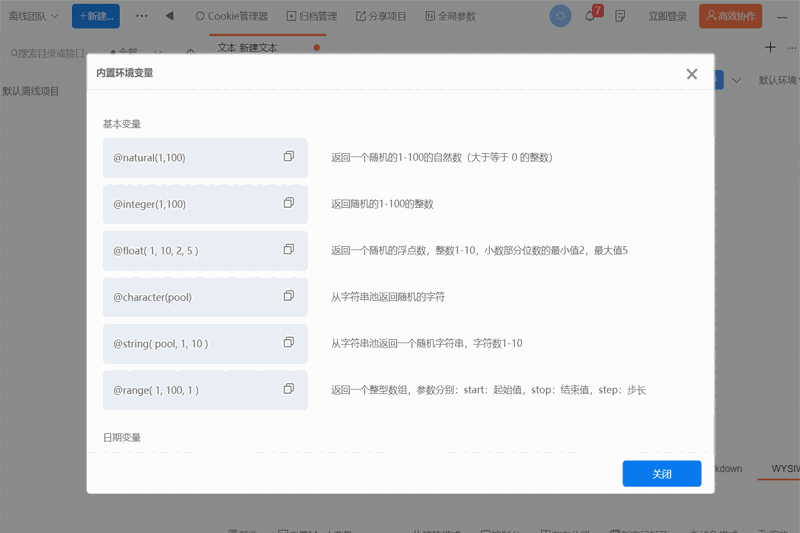Image resolution: width=800 pixels, height=533 pixels.
Task: Click the +新建 button
Action: [96, 16]
